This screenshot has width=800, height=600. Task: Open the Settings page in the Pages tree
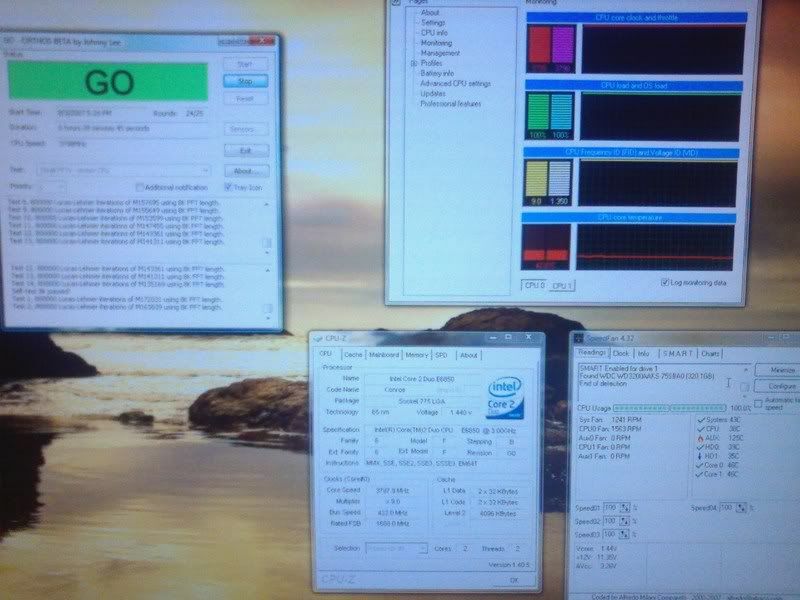click(433, 22)
